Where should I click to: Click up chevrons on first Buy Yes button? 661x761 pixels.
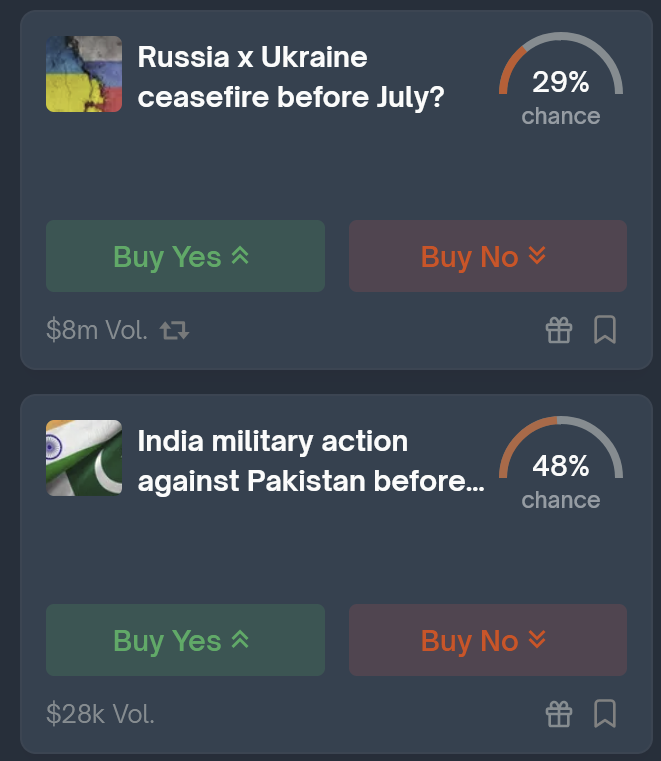(240, 255)
